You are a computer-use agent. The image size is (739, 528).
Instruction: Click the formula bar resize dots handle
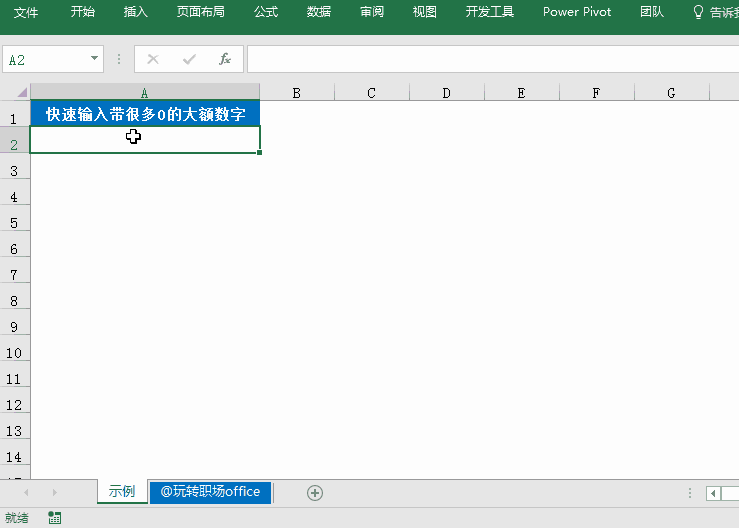pyautogui.click(x=120, y=60)
